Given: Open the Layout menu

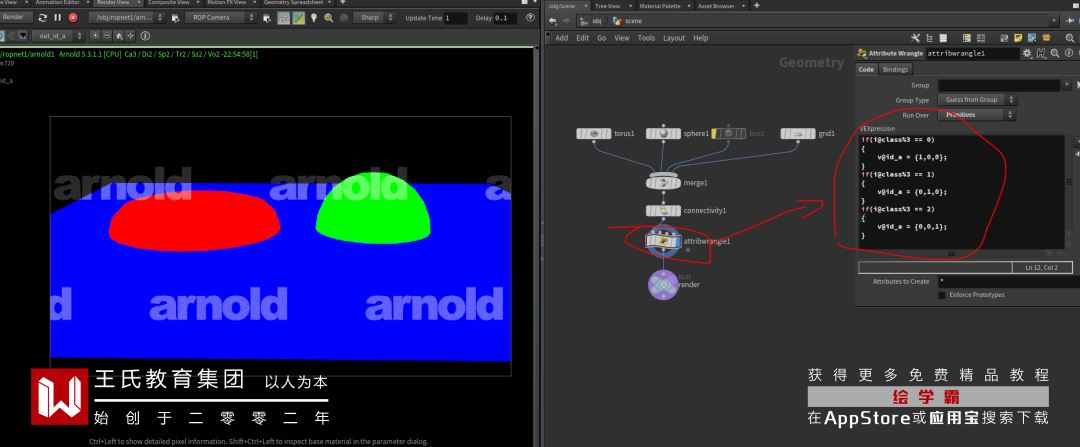Looking at the screenshot, I should click(x=674, y=39).
